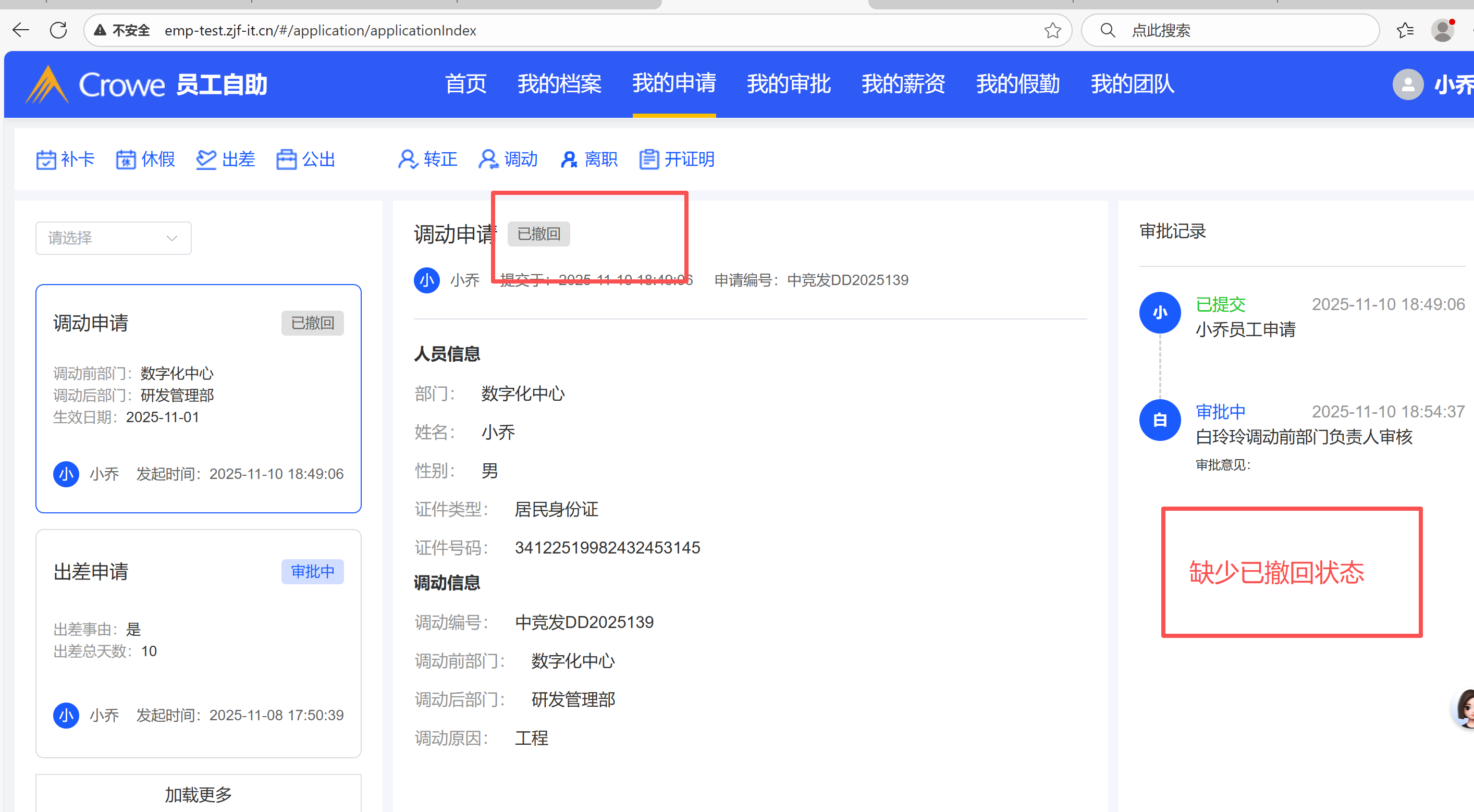Open the 开证明 certificate icon

(649, 159)
